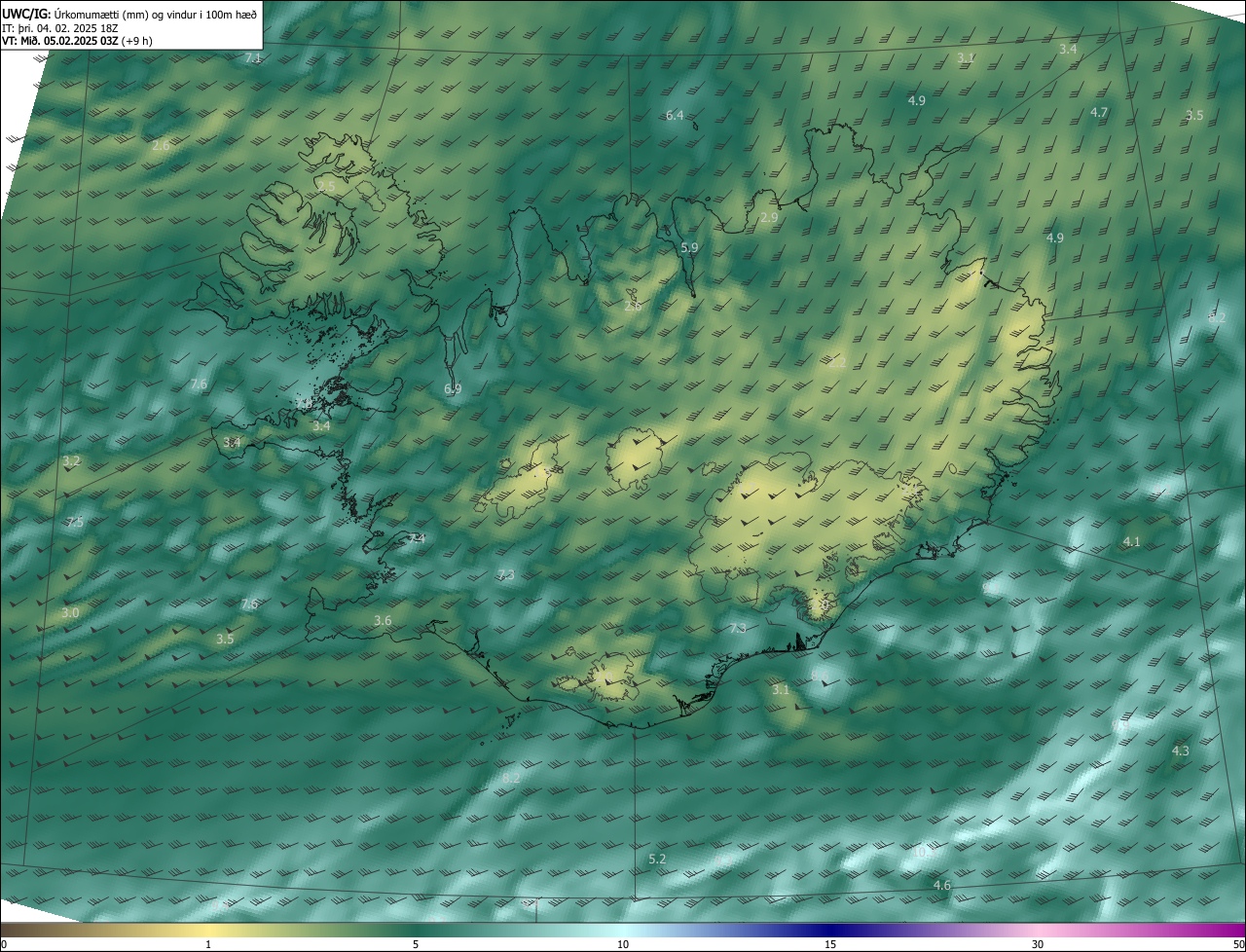Click the 4.6 value label on the map
The width and height of the screenshot is (1246, 952).
[x=941, y=886]
